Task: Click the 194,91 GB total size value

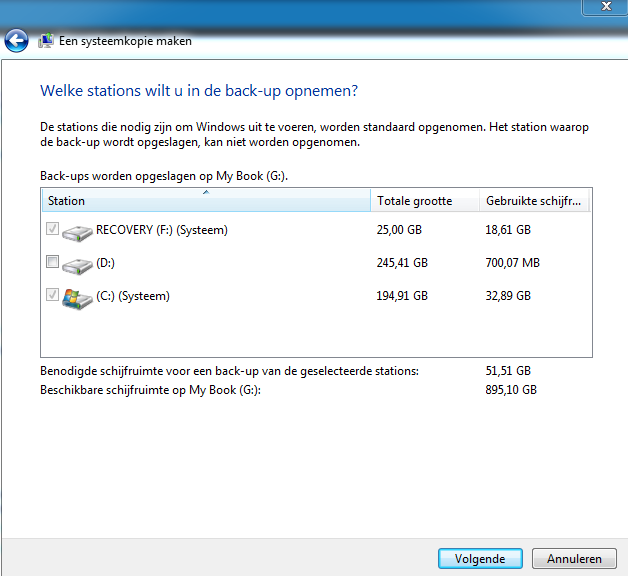Action: pyautogui.click(x=402, y=296)
